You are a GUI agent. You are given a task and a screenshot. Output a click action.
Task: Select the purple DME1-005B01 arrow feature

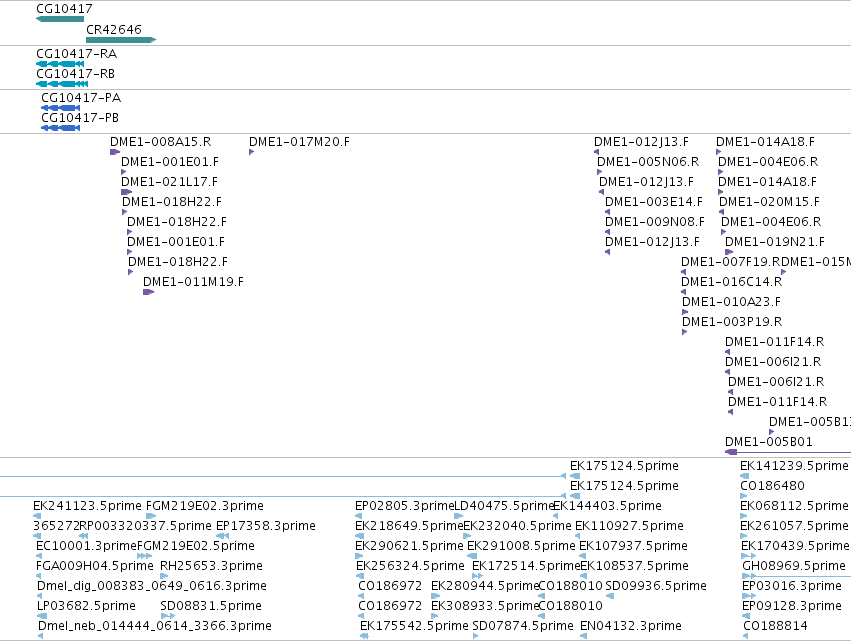click(x=788, y=452)
